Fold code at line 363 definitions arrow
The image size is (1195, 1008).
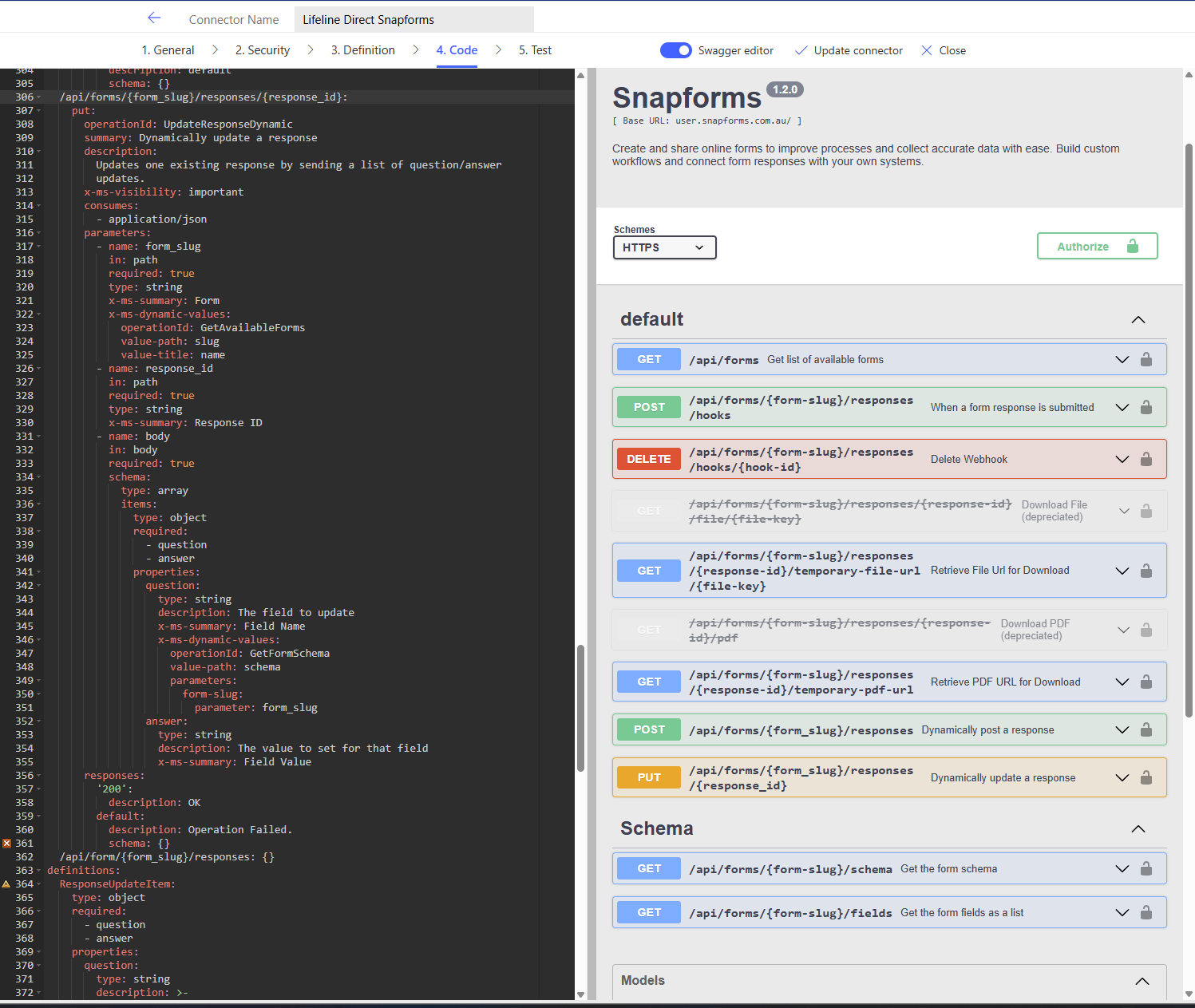[38, 870]
